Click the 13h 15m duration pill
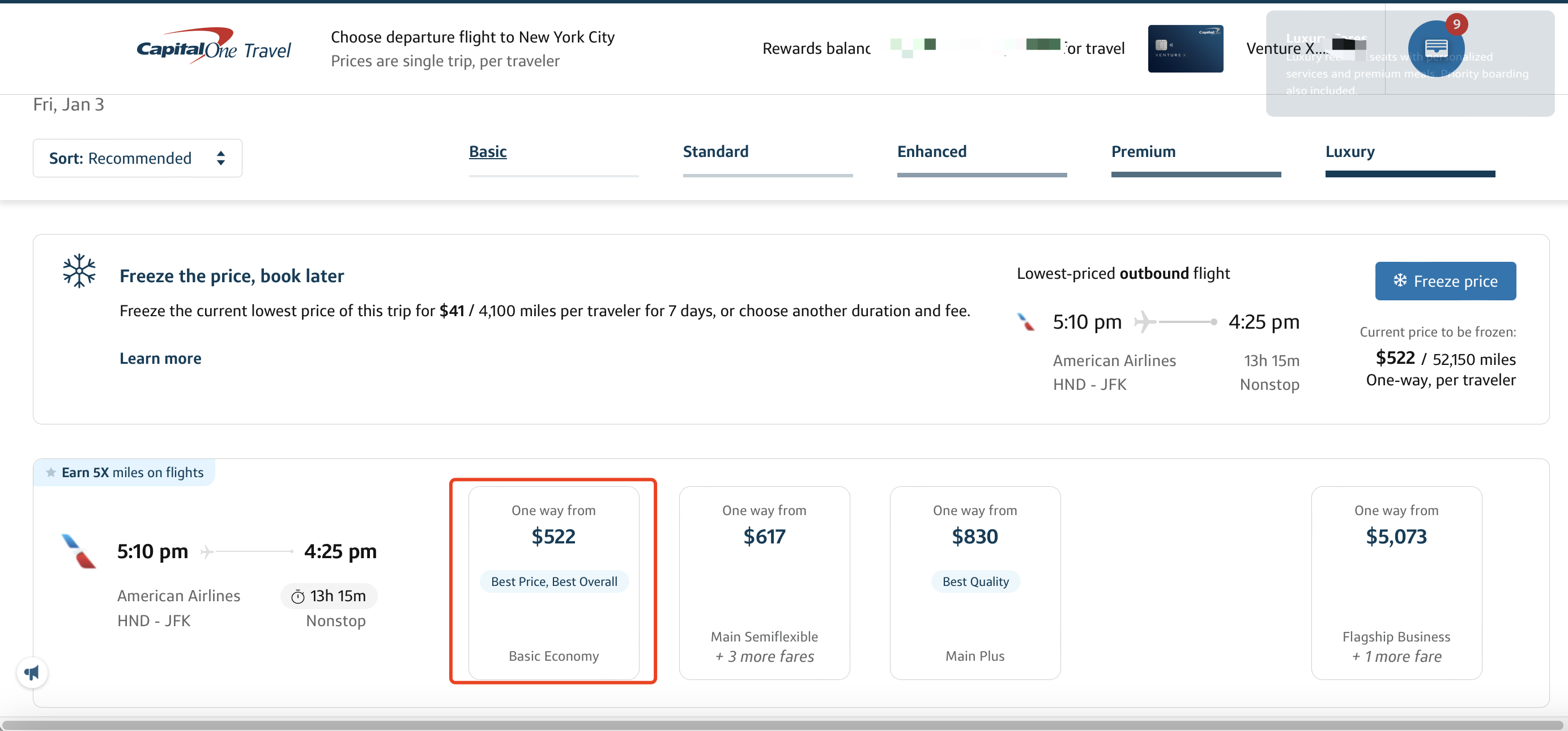This screenshot has width=1568, height=731. pos(329,596)
